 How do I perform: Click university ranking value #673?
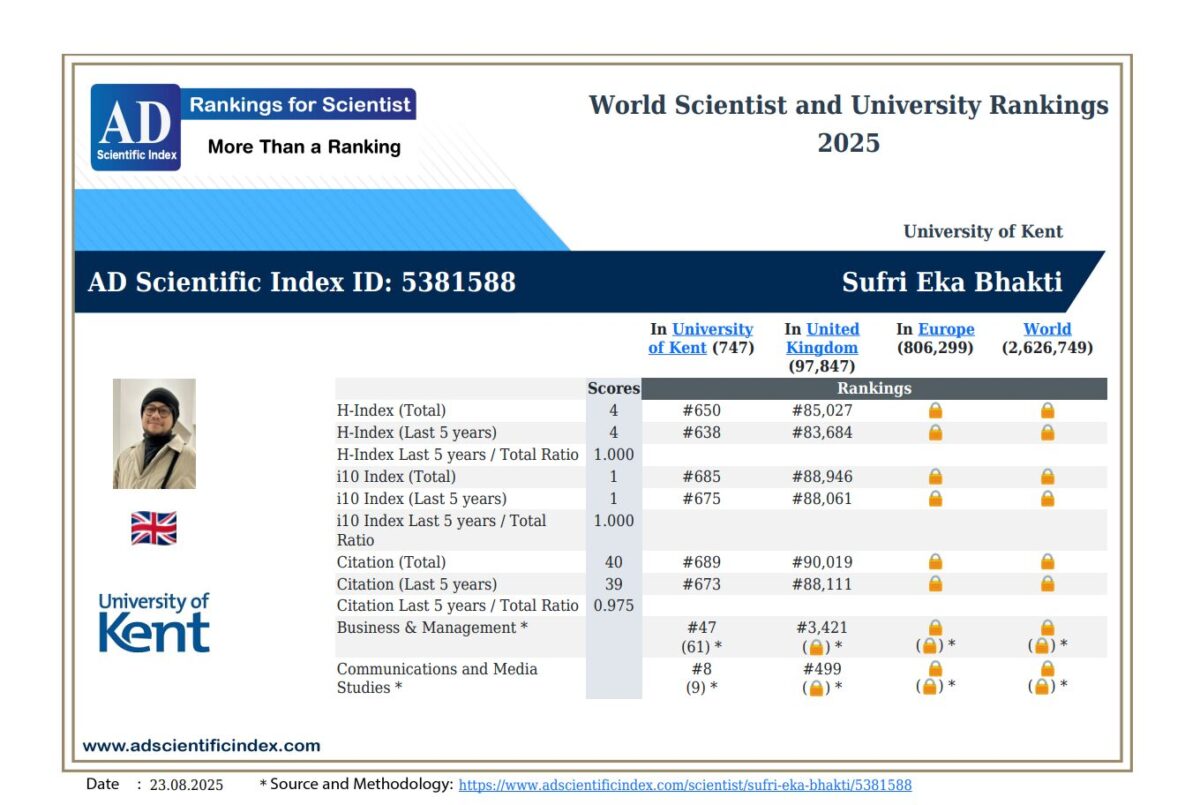click(701, 584)
